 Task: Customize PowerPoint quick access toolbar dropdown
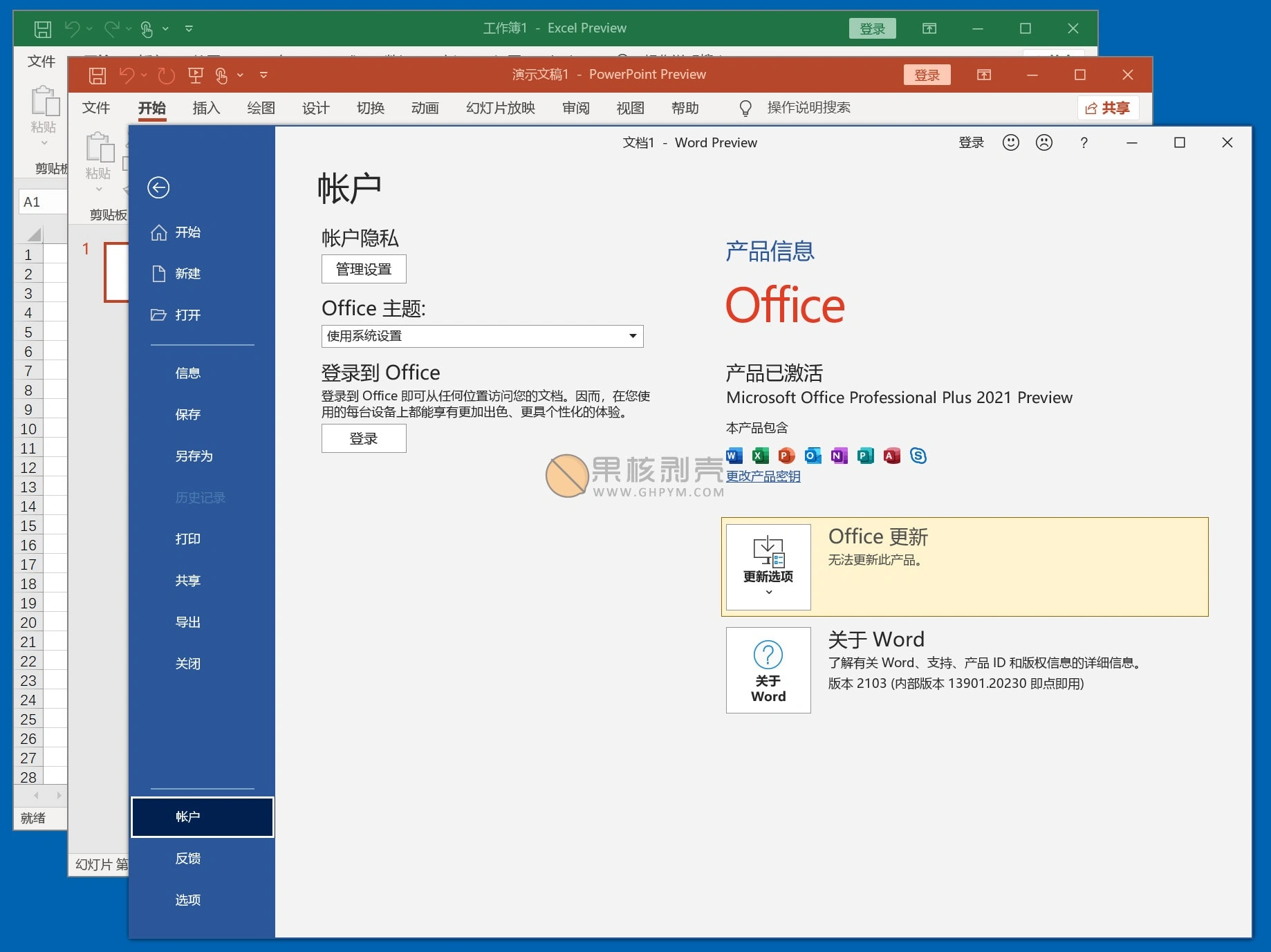(x=263, y=75)
